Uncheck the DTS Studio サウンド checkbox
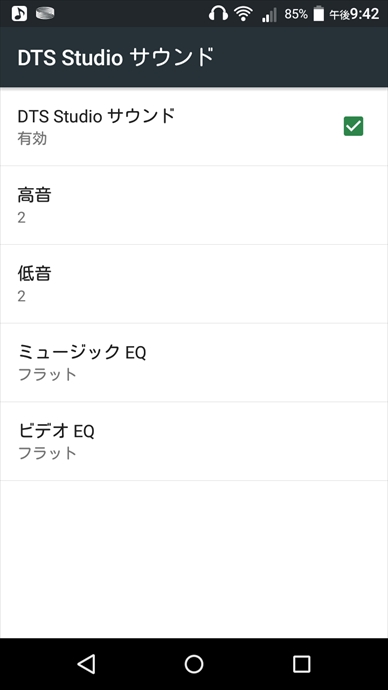Image resolution: width=388 pixels, height=690 pixels. click(353, 126)
